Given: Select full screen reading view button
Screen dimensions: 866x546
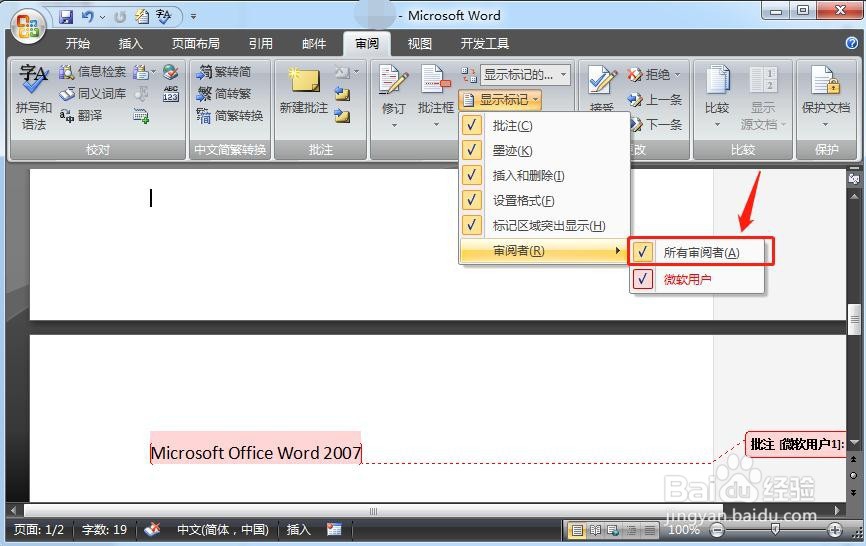Looking at the screenshot, I should (595, 531).
